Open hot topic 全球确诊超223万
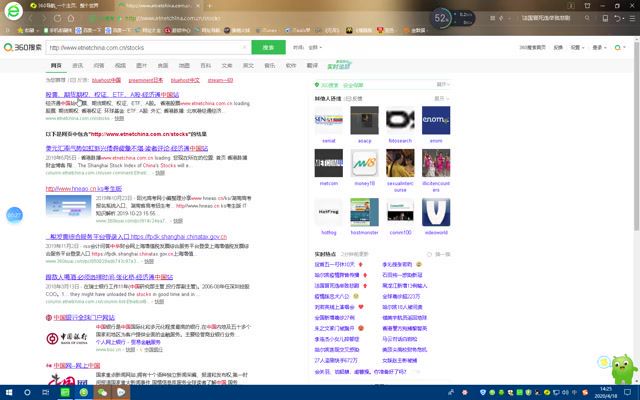 [401, 296]
